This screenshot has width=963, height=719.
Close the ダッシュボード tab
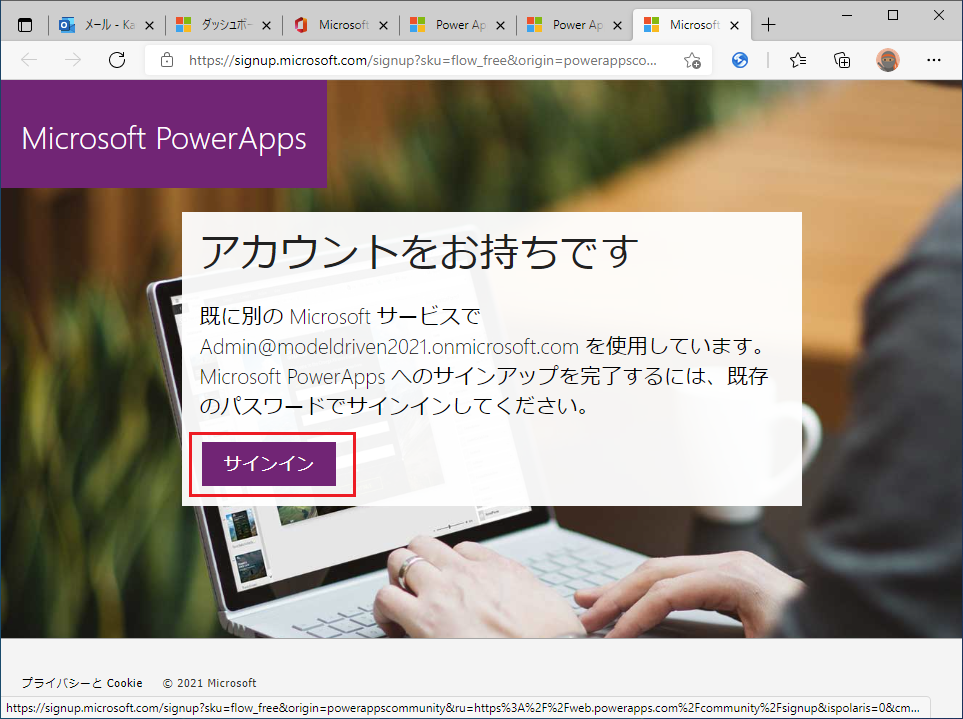pos(267,25)
